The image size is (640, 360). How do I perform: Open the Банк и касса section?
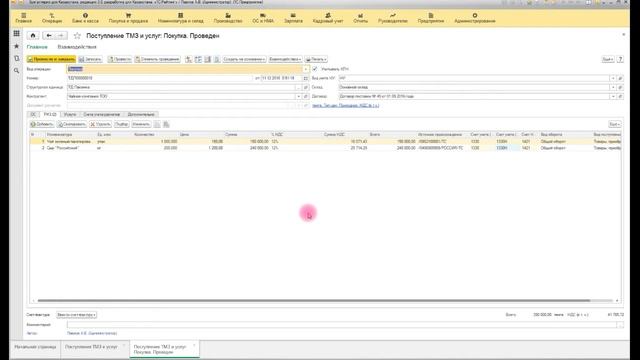[x=85, y=18]
